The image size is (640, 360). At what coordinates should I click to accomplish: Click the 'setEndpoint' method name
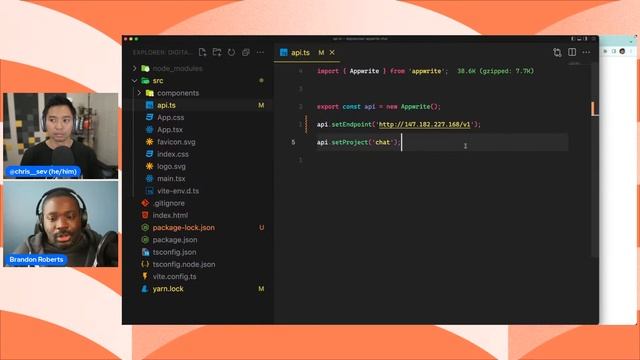tap(351, 124)
